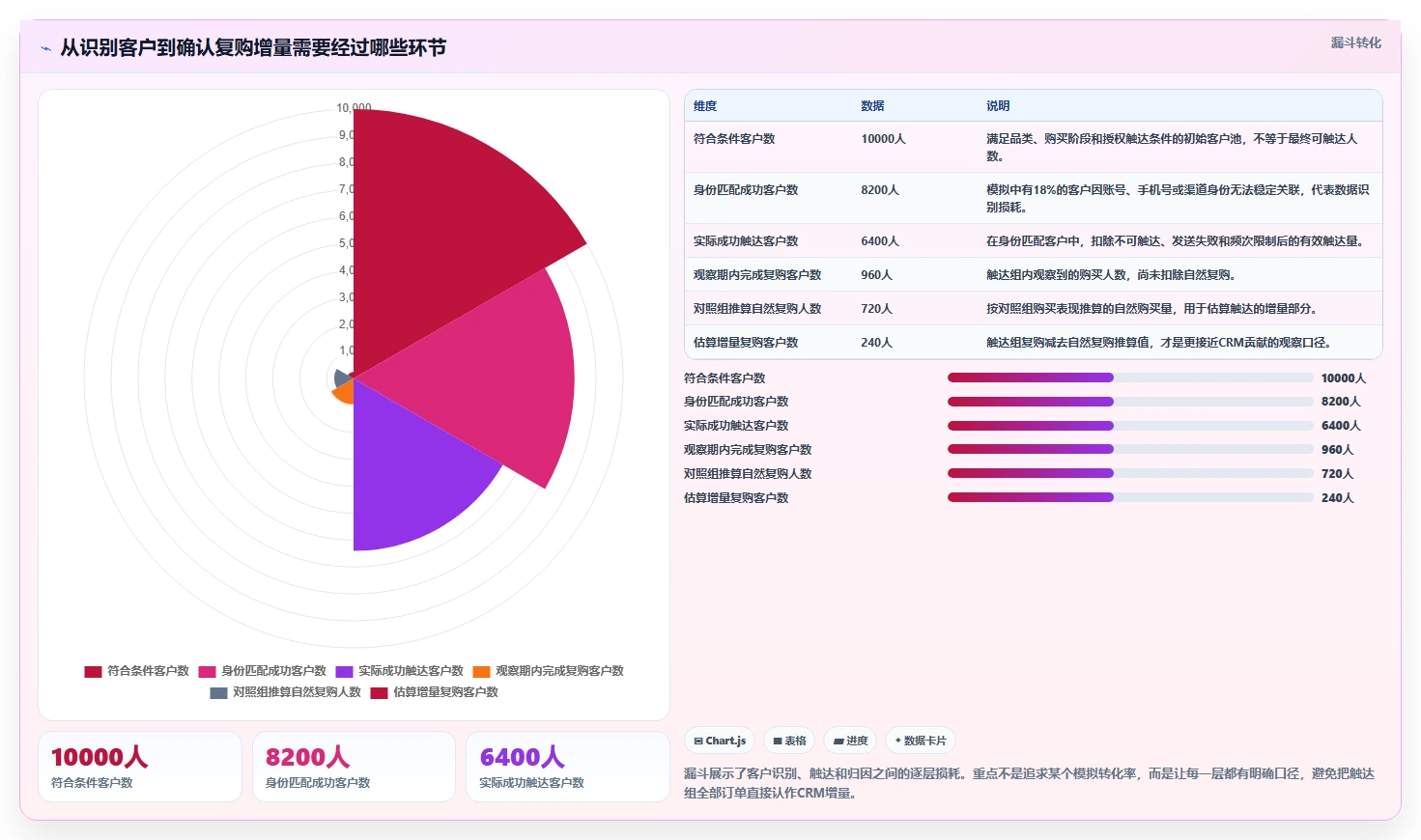
Task: Select the 实际成功触达客户数 table row label
Action: [x=746, y=241]
